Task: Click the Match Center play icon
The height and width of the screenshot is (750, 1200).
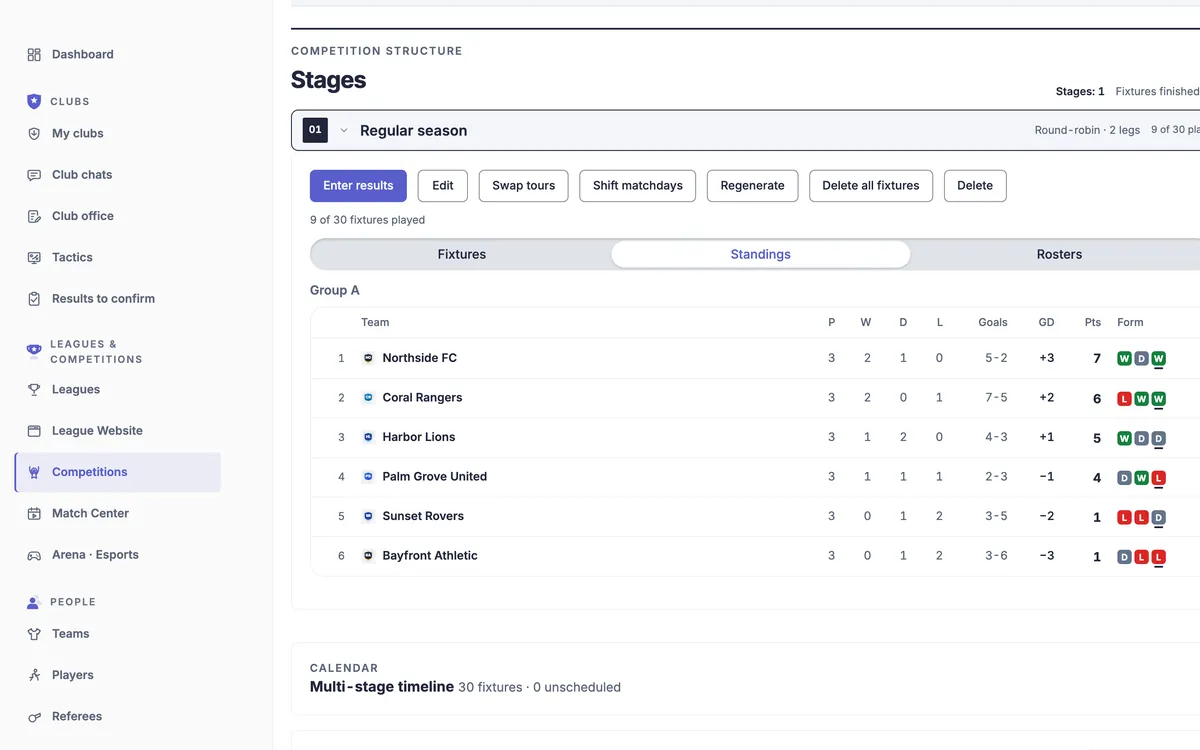Action: 34,514
